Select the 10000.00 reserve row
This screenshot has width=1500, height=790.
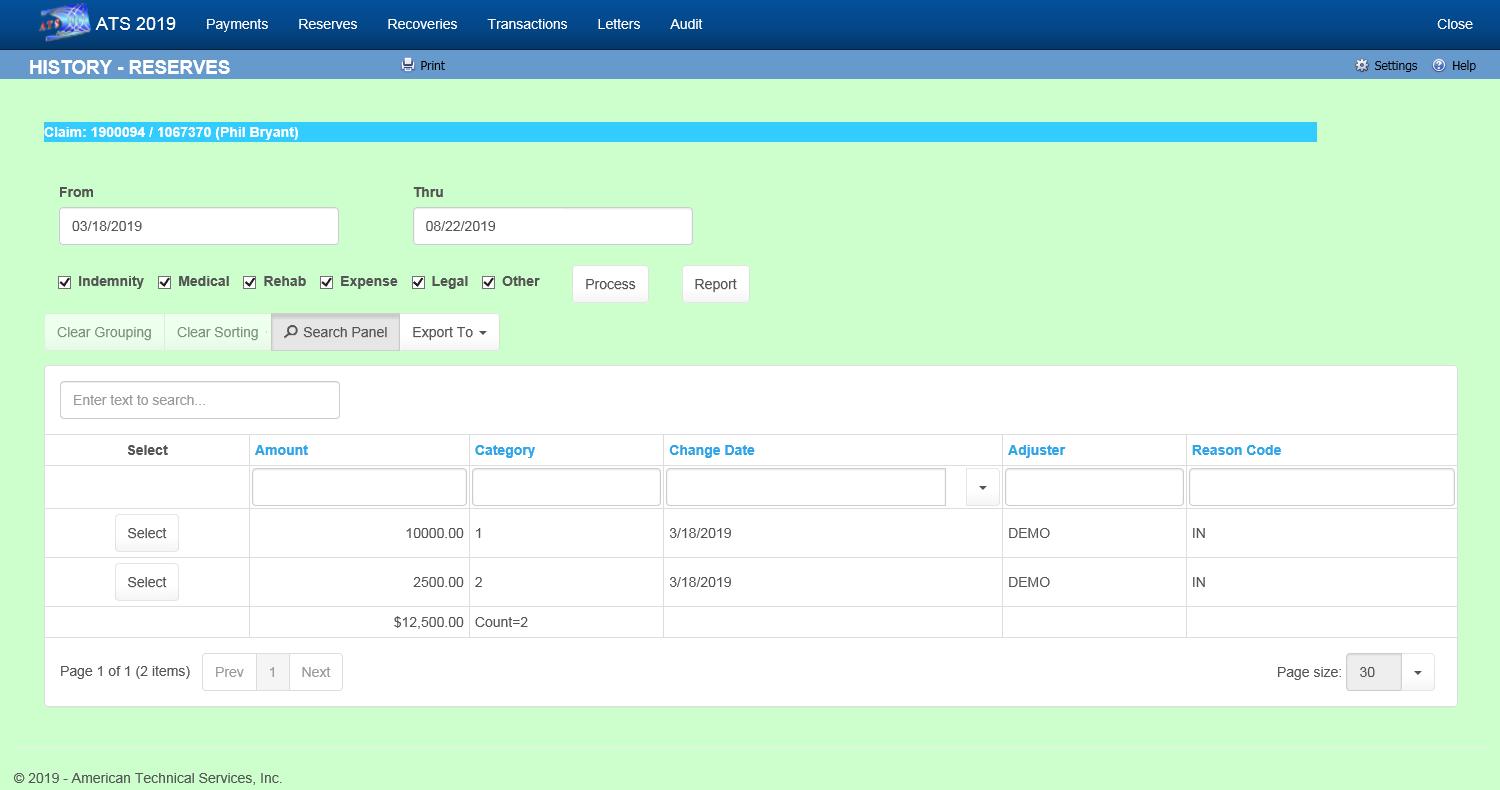(x=147, y=533)
